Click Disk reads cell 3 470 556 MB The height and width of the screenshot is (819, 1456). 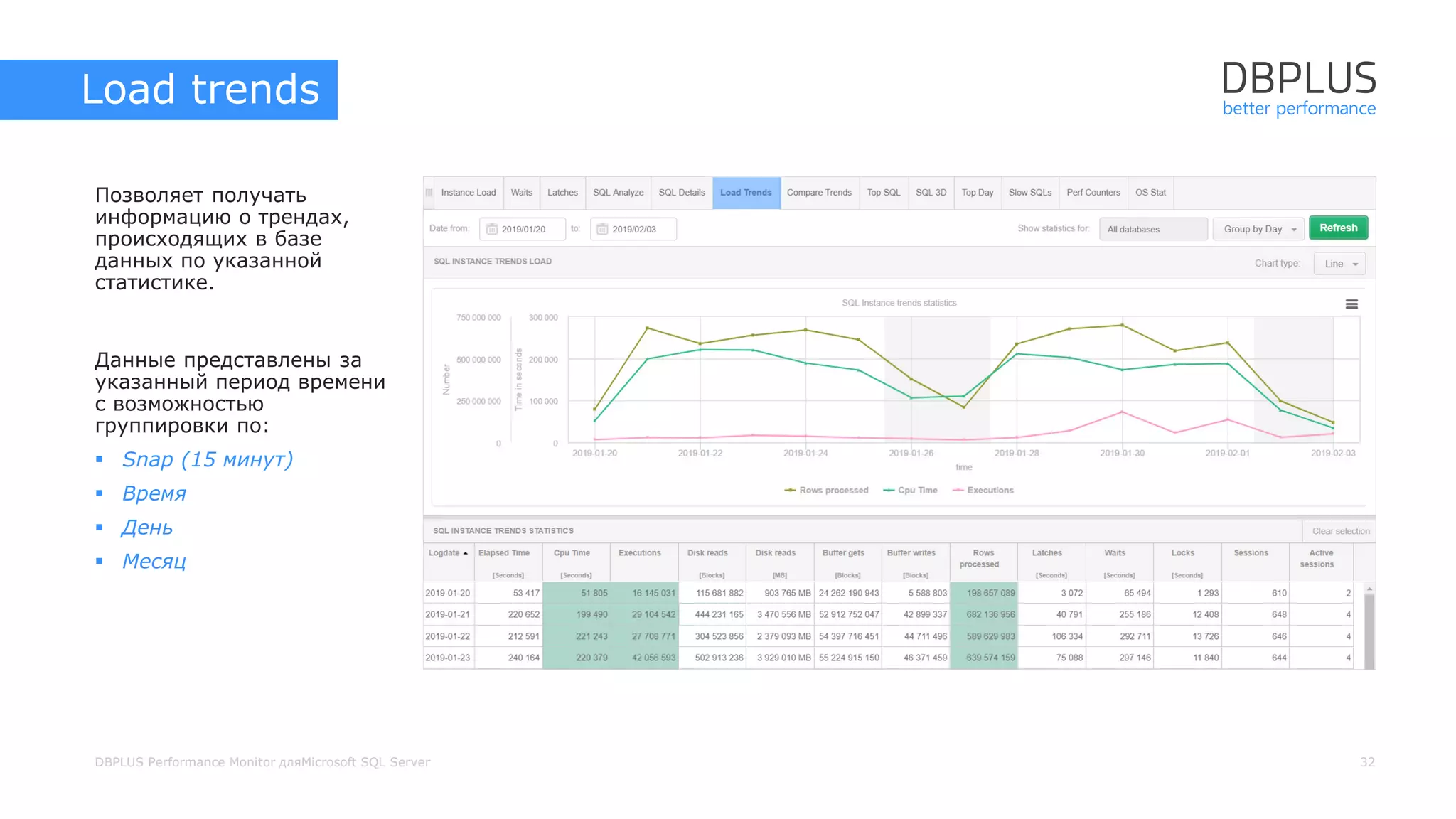click(x=779, y=614)
